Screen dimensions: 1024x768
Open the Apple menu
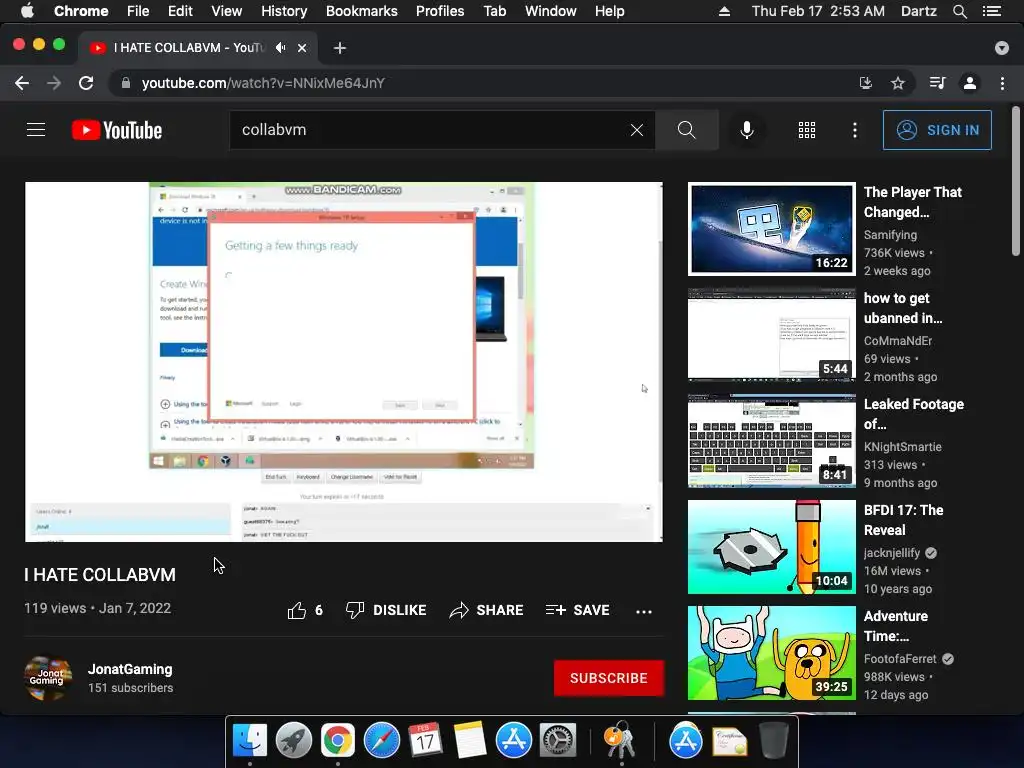point(27,11)
